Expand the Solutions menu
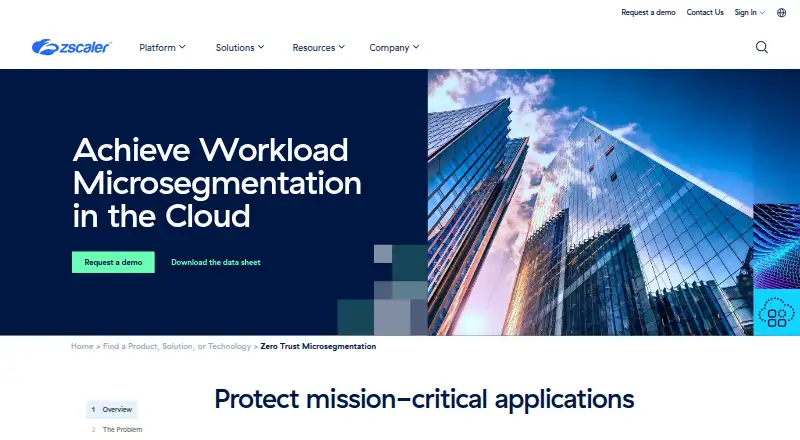 [240, 47]
